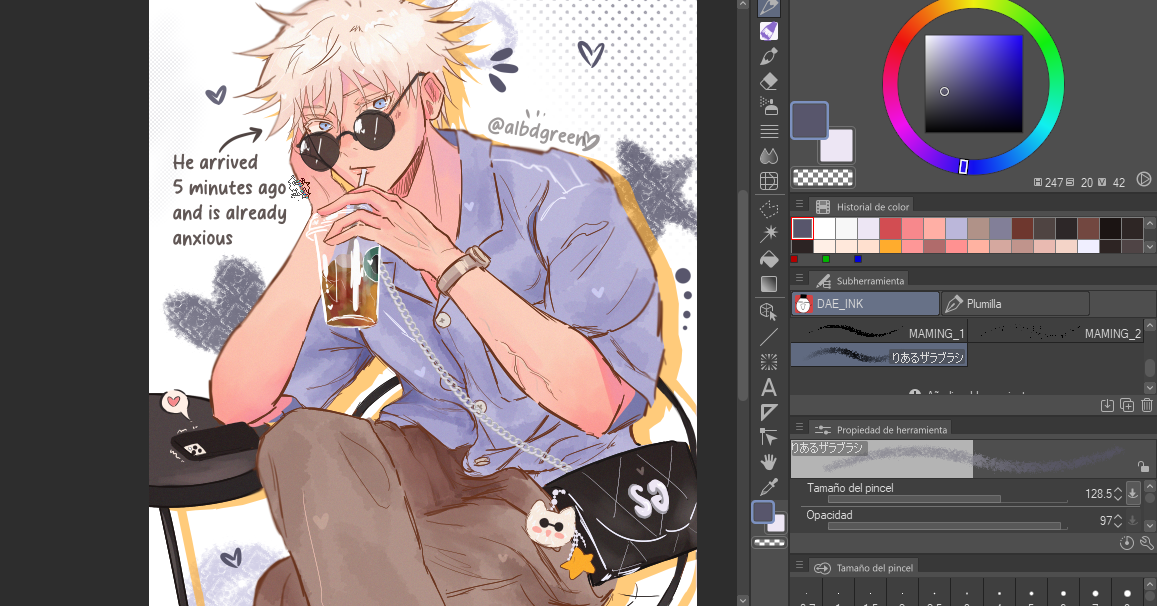This screenshot has height=606, width=1157.
Task: Open the Subherramienta panel menu
Action: pos(799,279)
